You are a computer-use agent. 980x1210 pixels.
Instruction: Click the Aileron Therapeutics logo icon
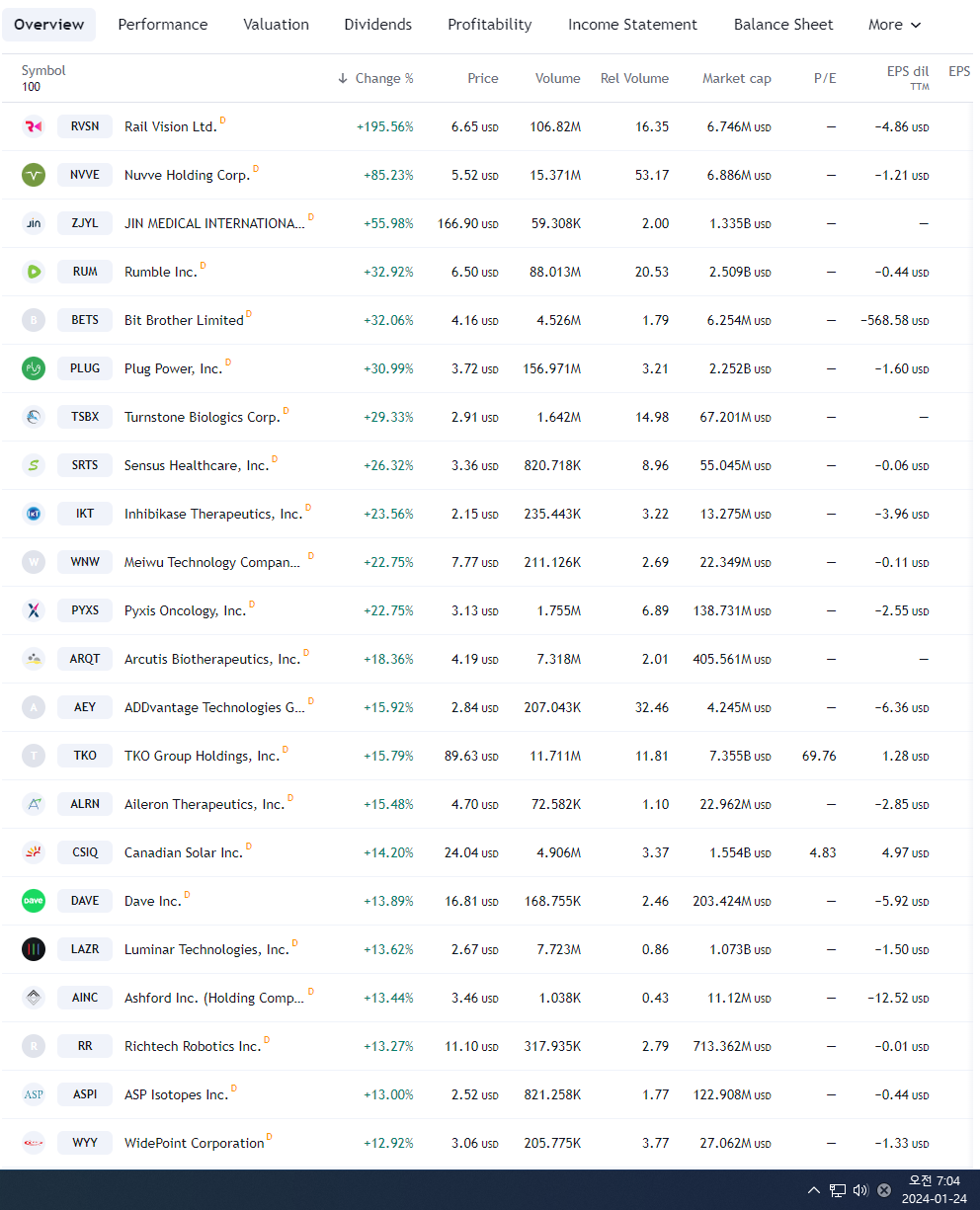34,804
